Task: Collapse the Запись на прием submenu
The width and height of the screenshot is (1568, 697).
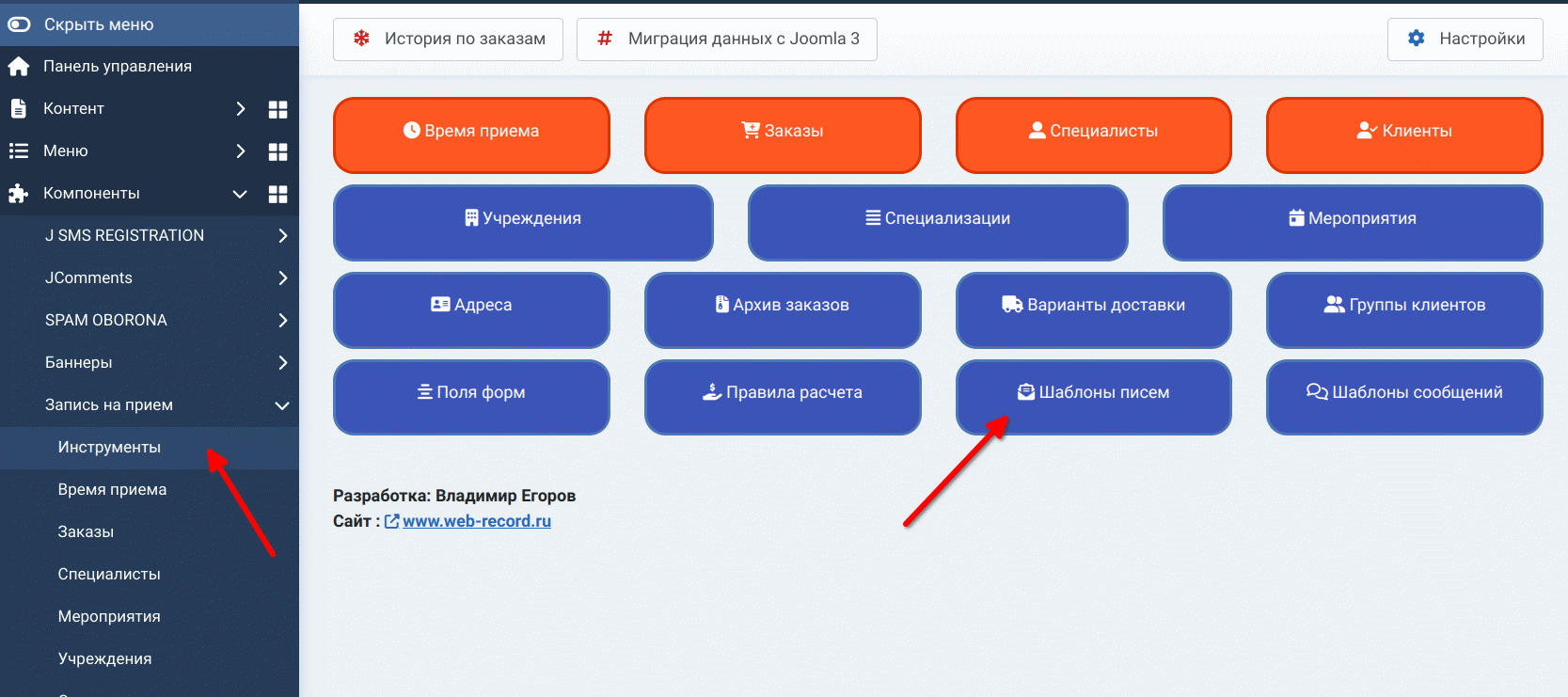Action: (282, 405)
